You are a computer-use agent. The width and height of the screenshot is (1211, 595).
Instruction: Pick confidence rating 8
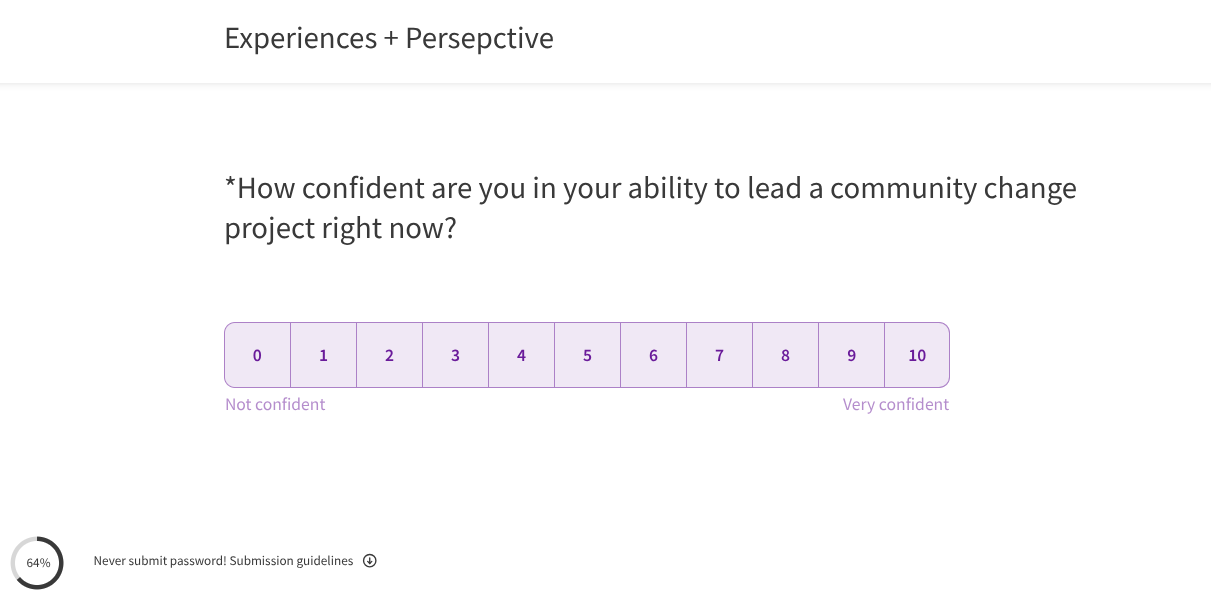tap(785, 355)
